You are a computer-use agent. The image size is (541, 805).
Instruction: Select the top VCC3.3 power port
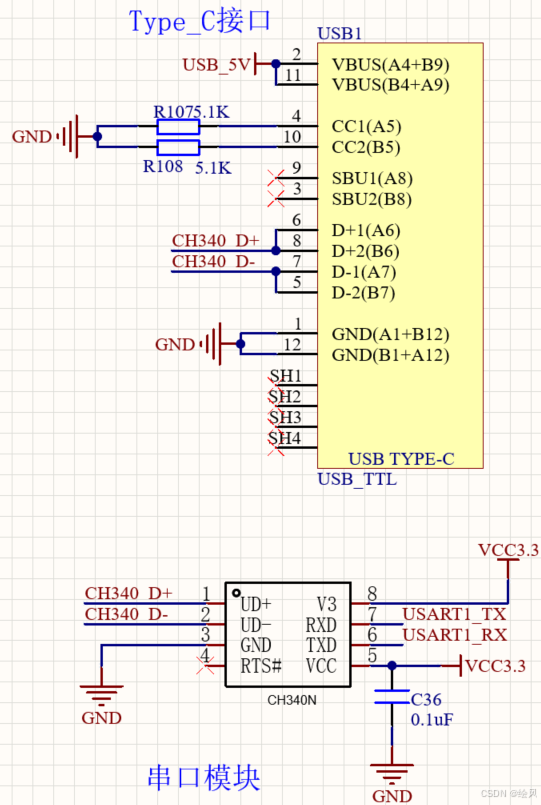[x=508, y=554]
